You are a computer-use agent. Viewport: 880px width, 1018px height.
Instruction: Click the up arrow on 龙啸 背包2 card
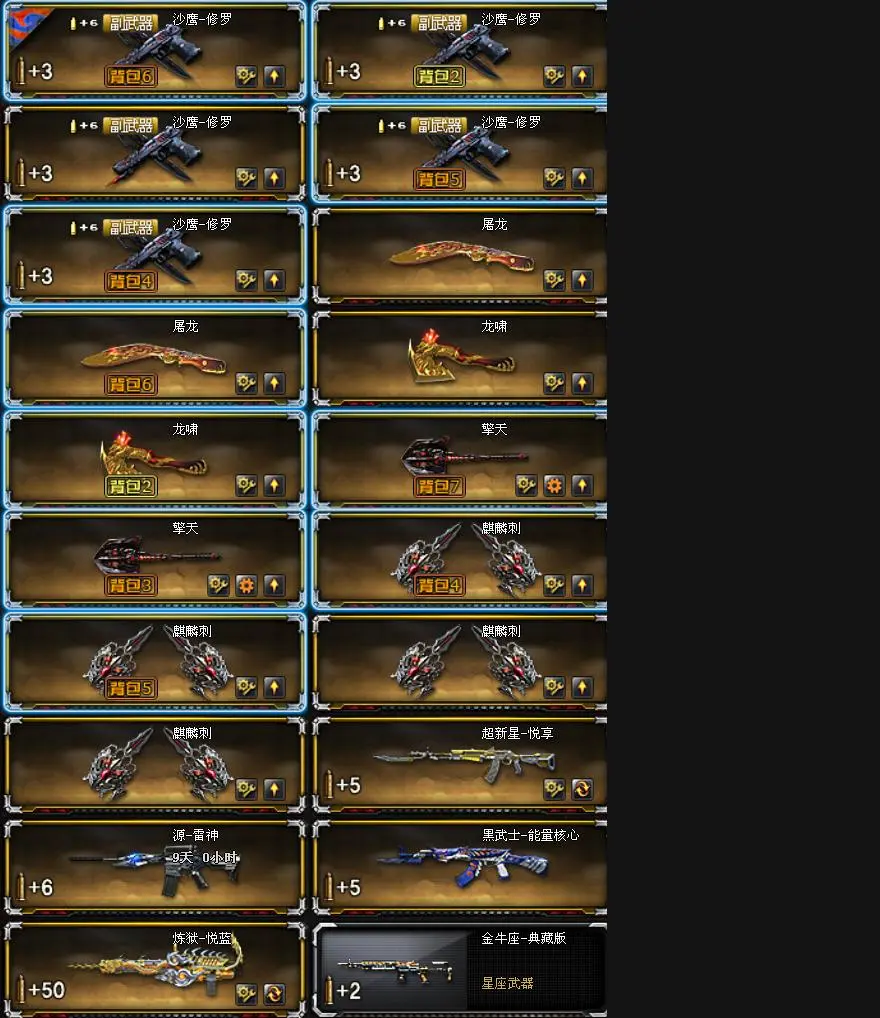click(274, 485)
